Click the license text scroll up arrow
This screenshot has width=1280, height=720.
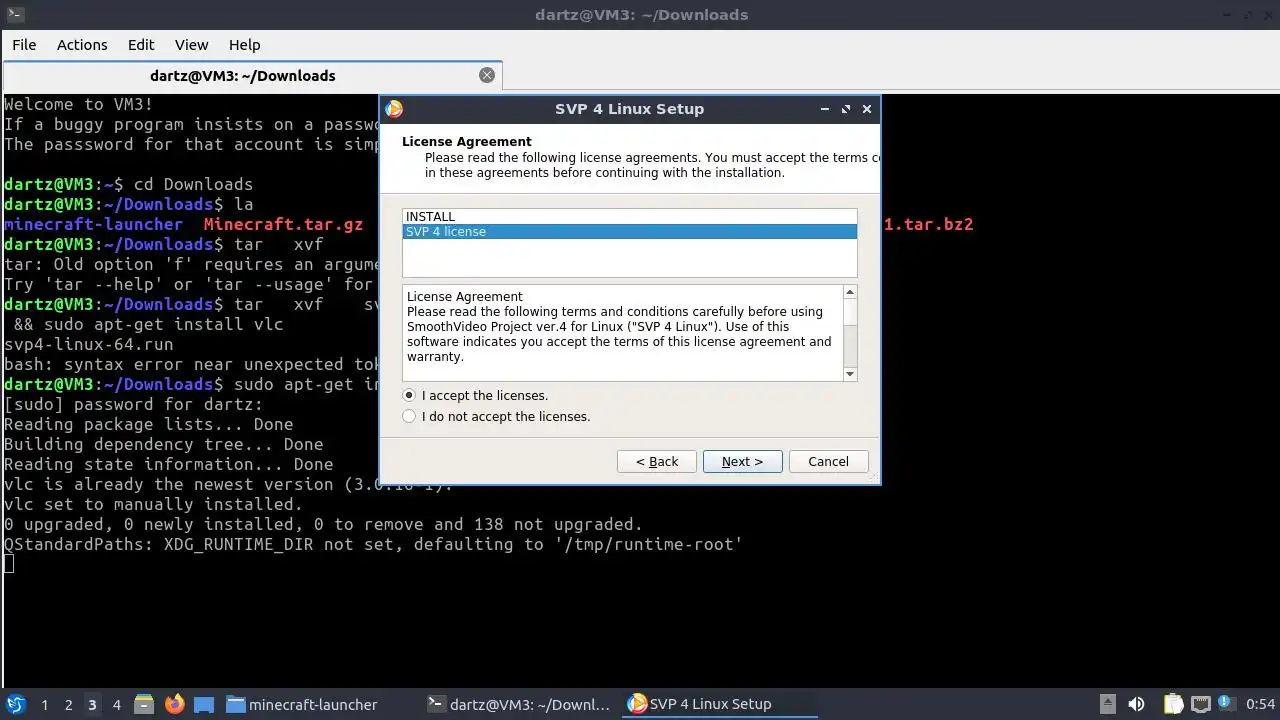[x=850, y=292]
